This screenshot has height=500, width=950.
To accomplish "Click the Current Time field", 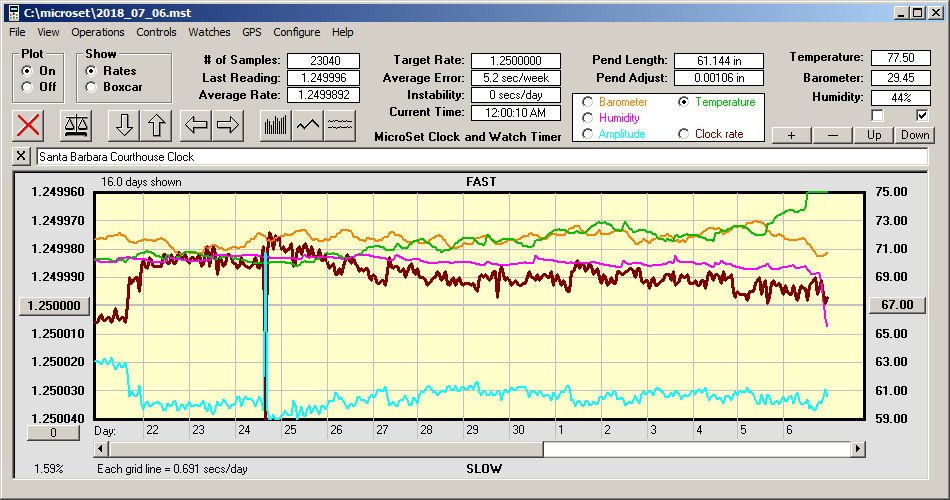I will [516, 112].
